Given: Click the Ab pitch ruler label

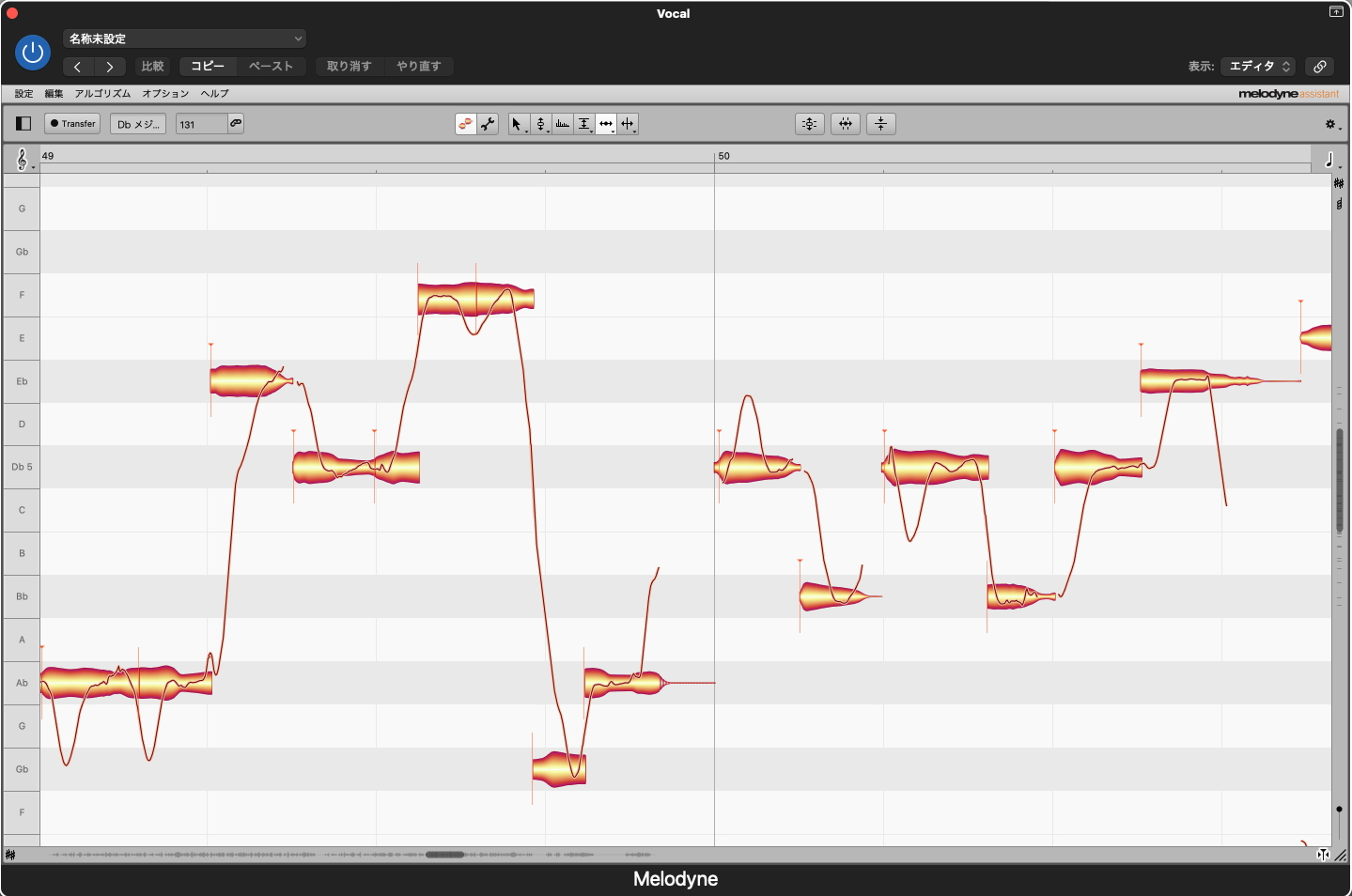Looking at the screenshot, I should [22, 683].
